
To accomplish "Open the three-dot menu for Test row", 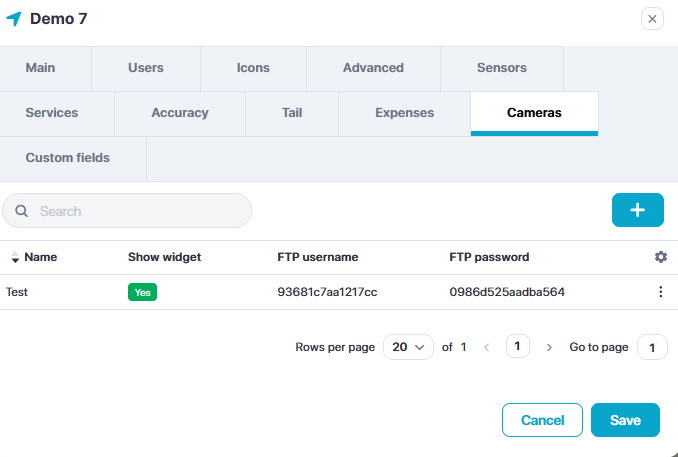I will click(660, 292).
